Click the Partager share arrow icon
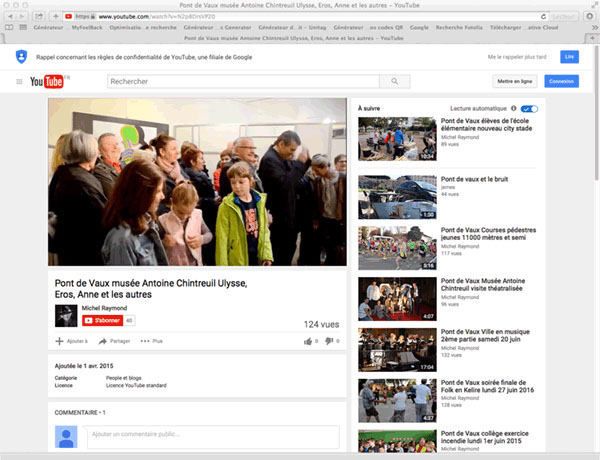600x460 pixels. coord(102,341)
